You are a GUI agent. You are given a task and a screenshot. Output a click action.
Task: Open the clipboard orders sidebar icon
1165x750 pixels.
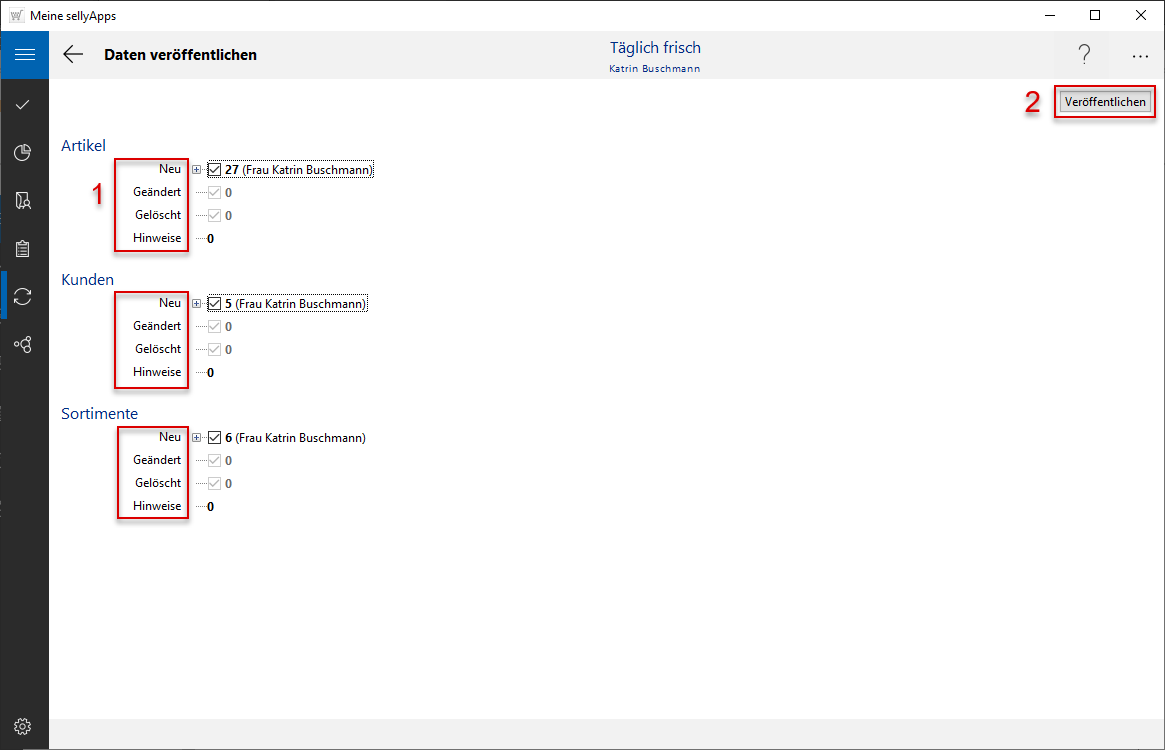[x=24, y=248]
